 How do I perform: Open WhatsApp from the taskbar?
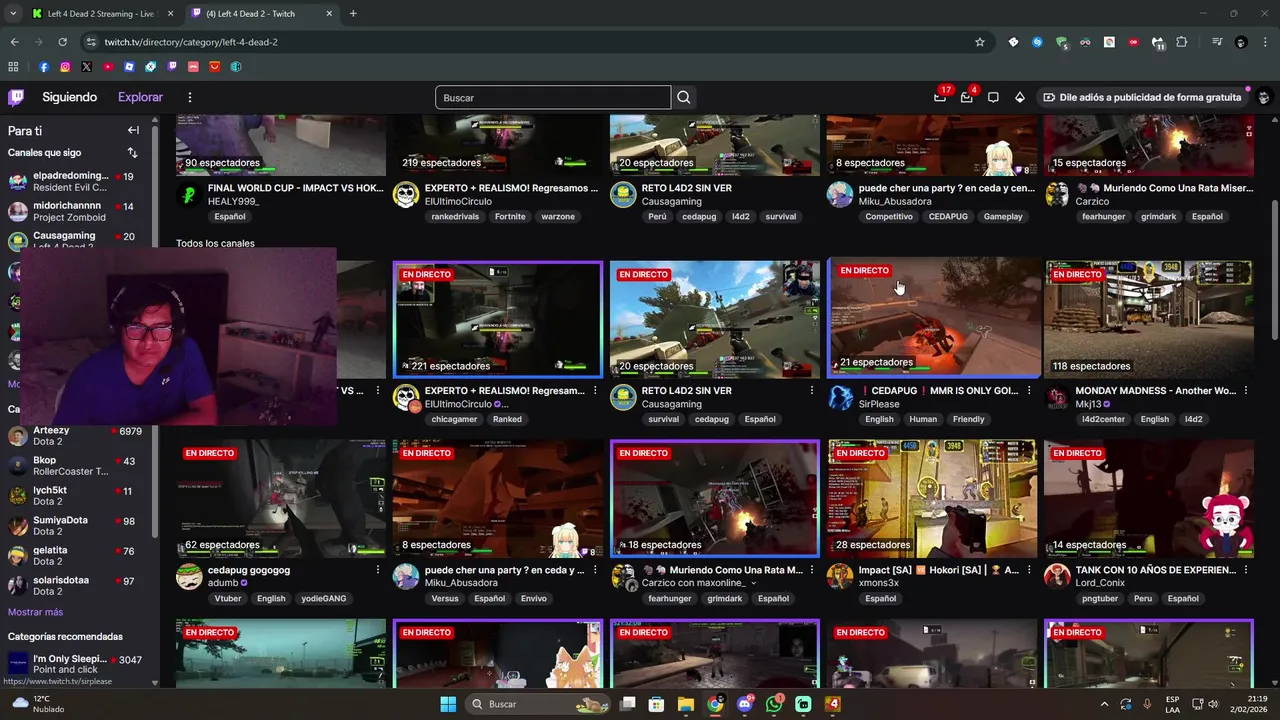coord(774,704)
